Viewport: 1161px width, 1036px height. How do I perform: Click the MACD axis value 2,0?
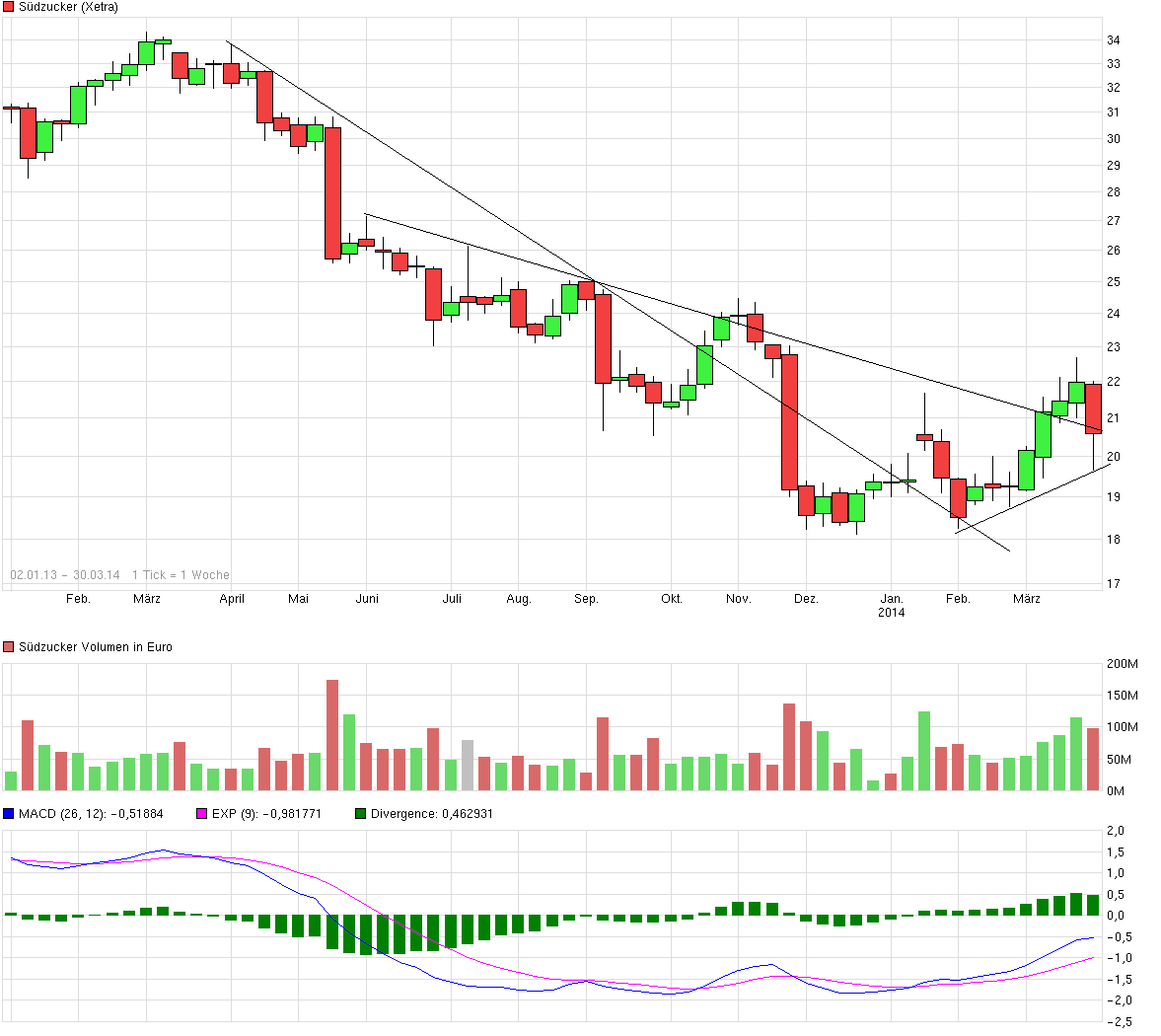click(1116, 831)
